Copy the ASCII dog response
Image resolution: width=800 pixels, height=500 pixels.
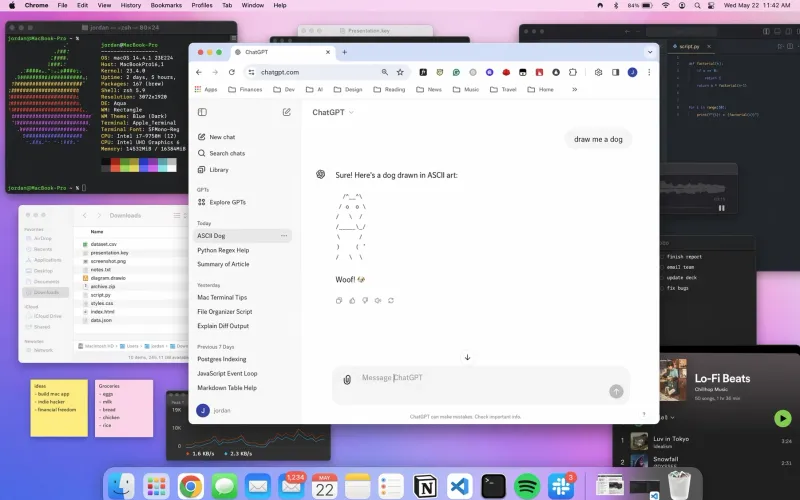click(339, 300)
